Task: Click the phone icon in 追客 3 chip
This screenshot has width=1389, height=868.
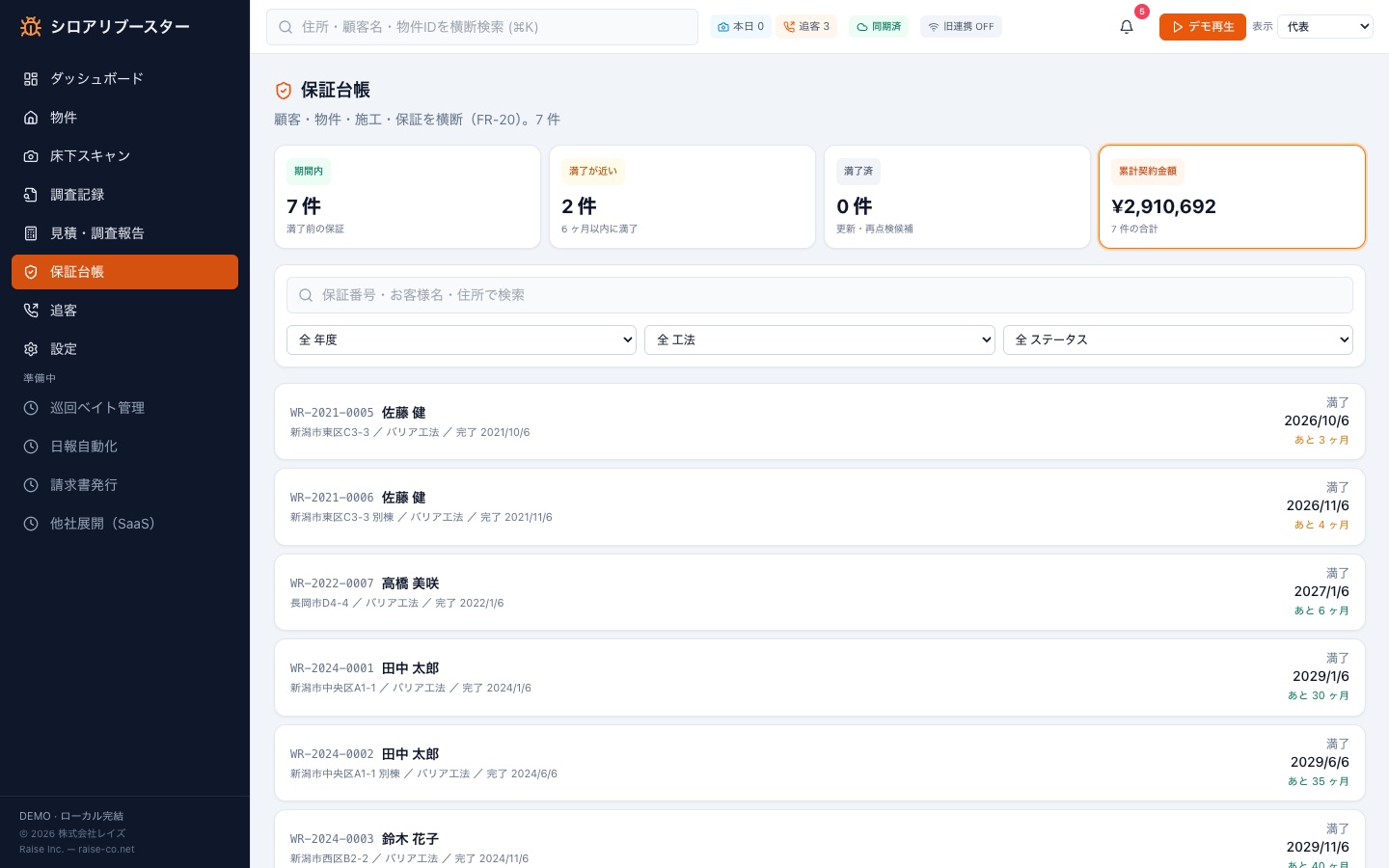Action: pos(789,27)
